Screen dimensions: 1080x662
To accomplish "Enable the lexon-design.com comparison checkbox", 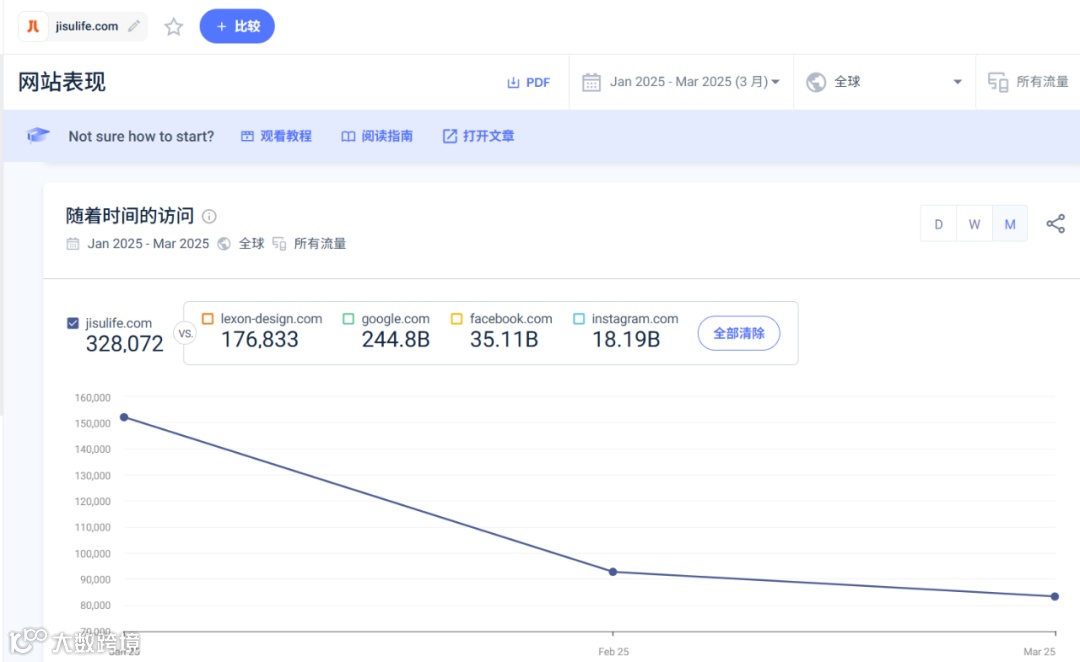I will point(207,319).
